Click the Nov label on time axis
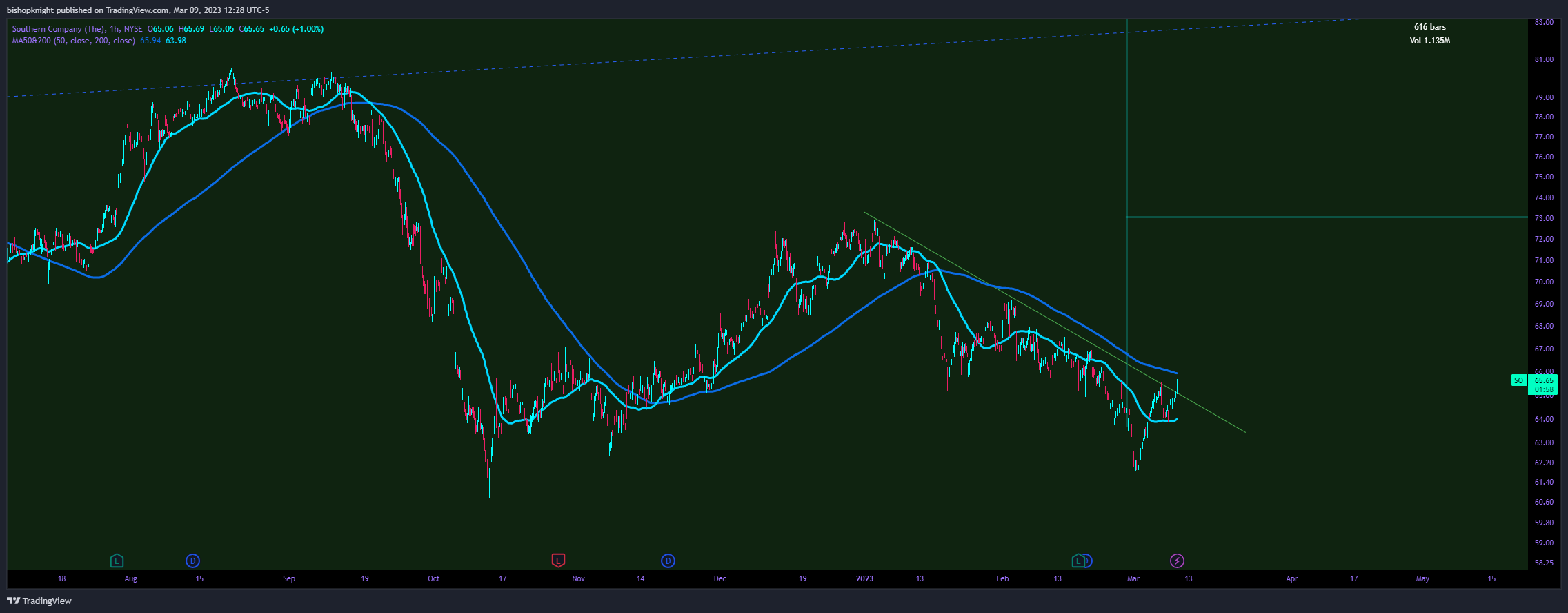The width and height of the screenshot is (1568, 613). (578, 578)
